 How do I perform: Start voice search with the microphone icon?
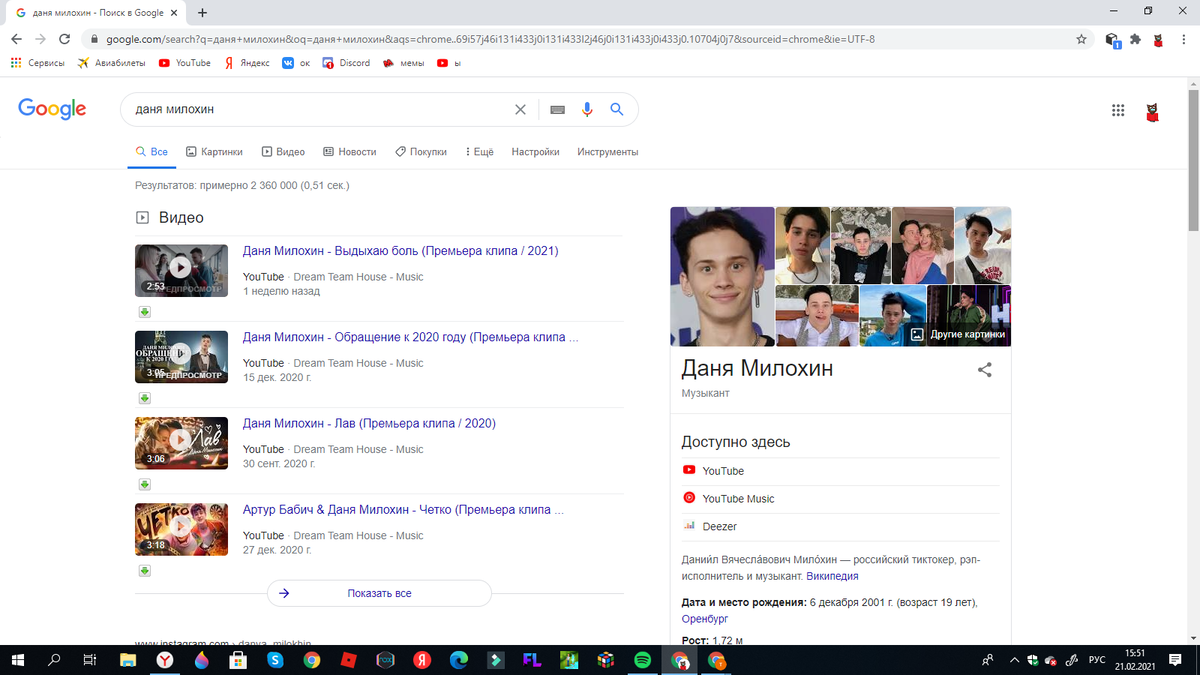pos(588,110)
